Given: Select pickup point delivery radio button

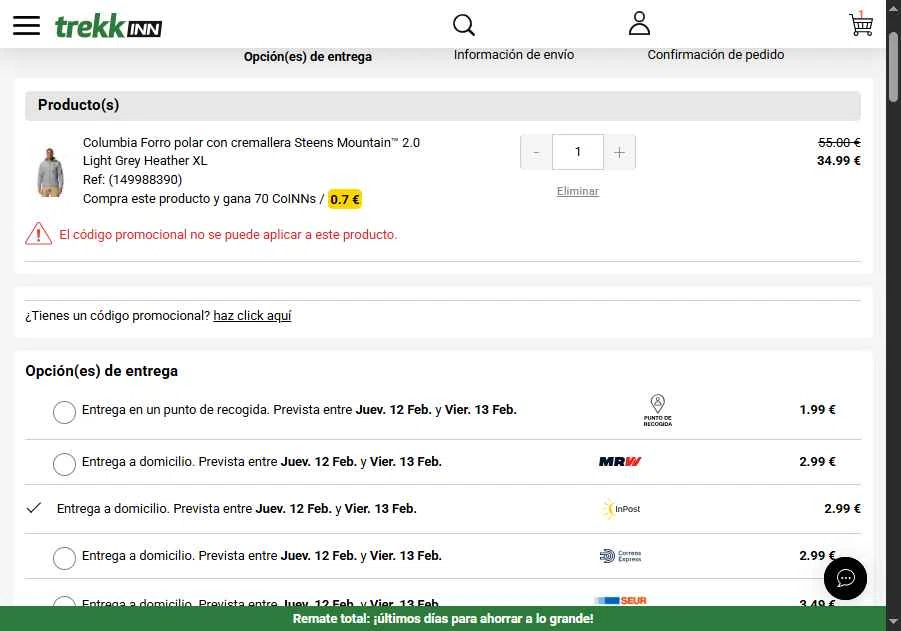Looking at the screenshot, I should click(64, 412).
